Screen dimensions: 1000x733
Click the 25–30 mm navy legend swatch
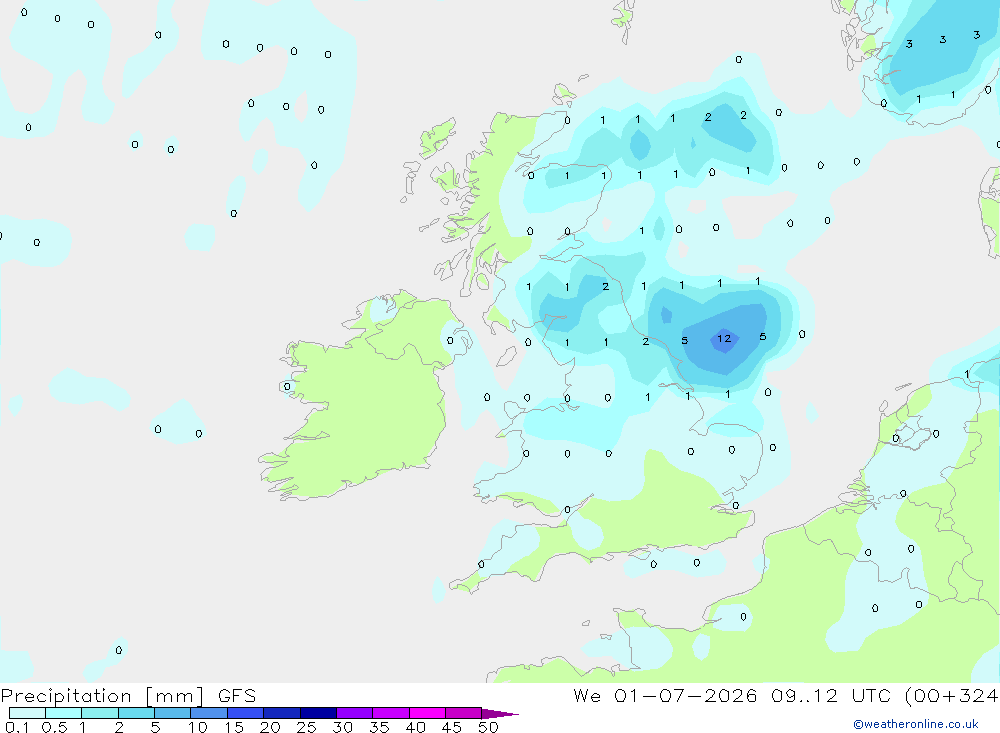318,713
